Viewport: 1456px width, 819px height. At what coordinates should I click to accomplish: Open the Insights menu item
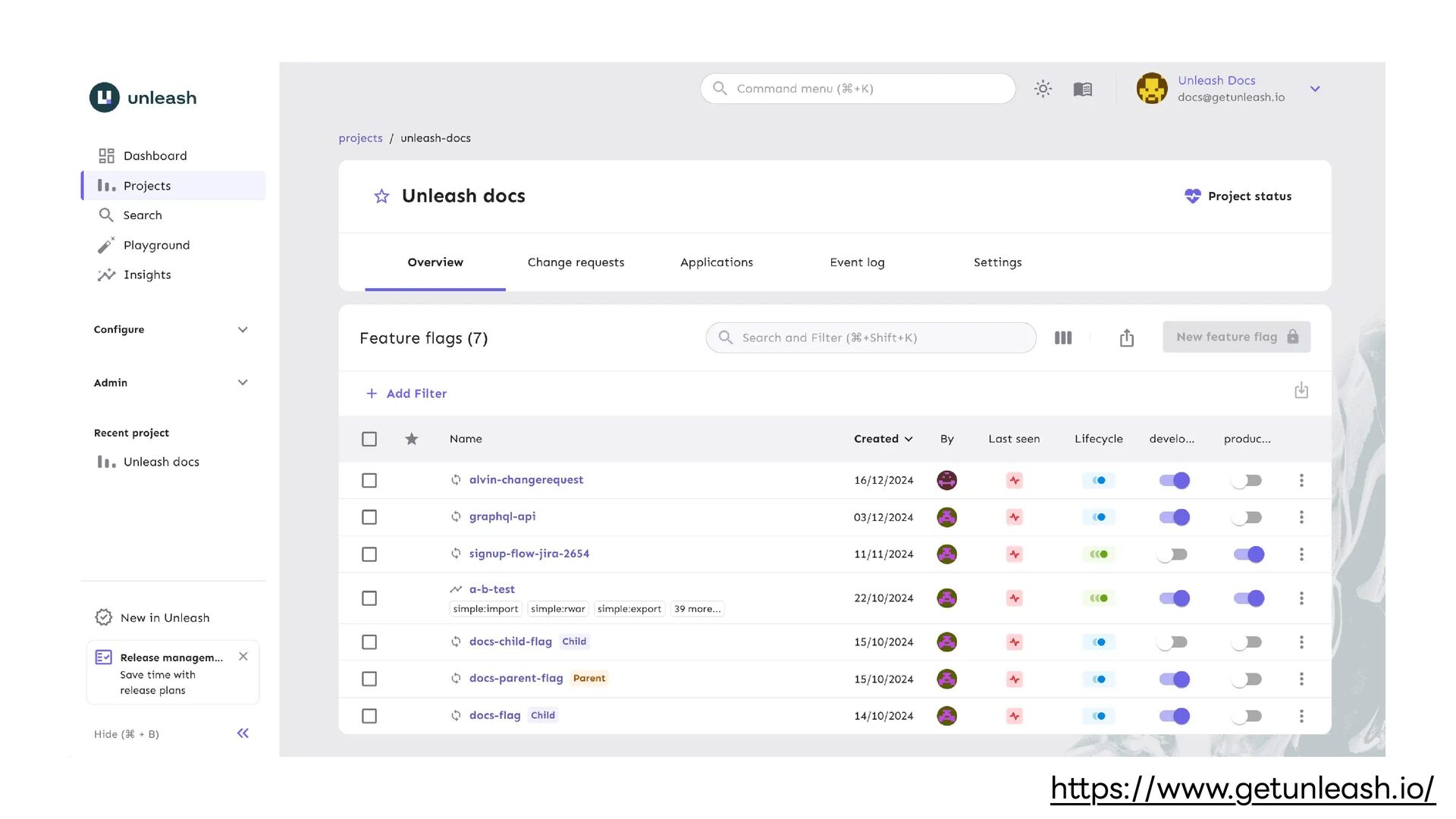(174, 275)
